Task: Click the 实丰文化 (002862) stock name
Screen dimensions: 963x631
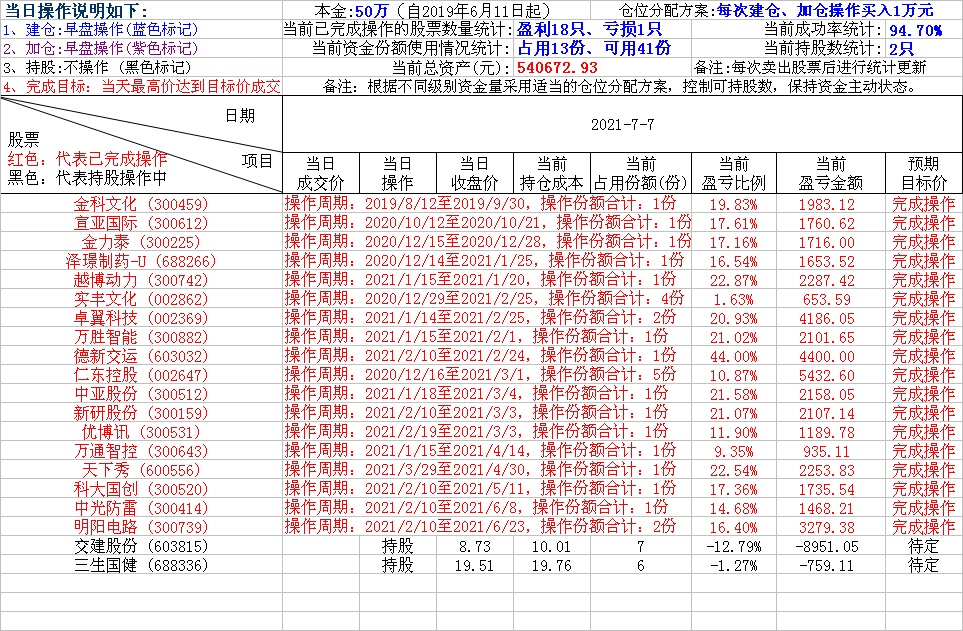Action: pyautogui.click(x=141, y=299)
